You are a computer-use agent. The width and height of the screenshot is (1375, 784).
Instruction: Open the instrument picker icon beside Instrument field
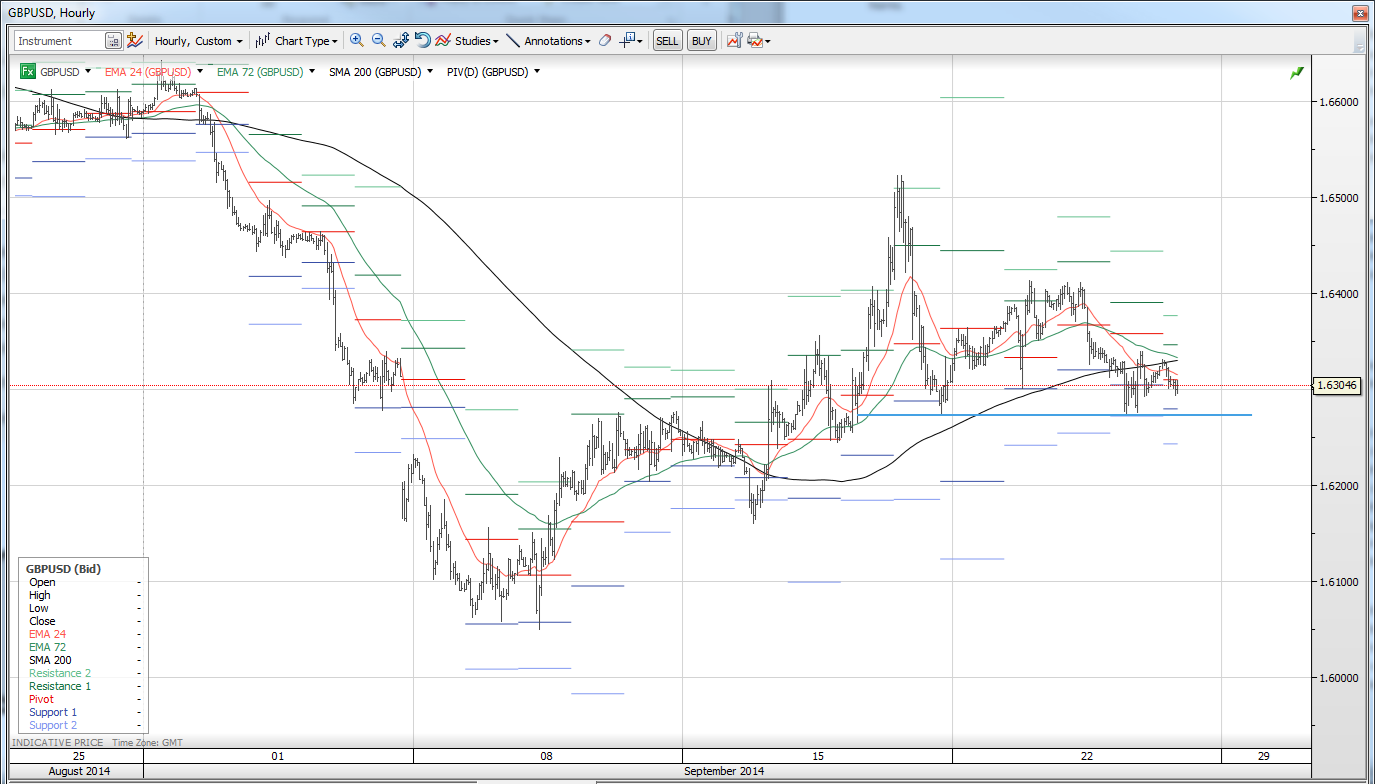coord(113,41)
